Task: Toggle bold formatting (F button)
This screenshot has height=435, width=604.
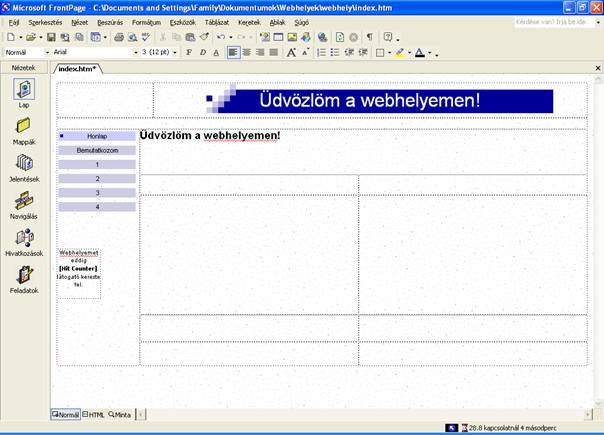Action: (188, 52)
